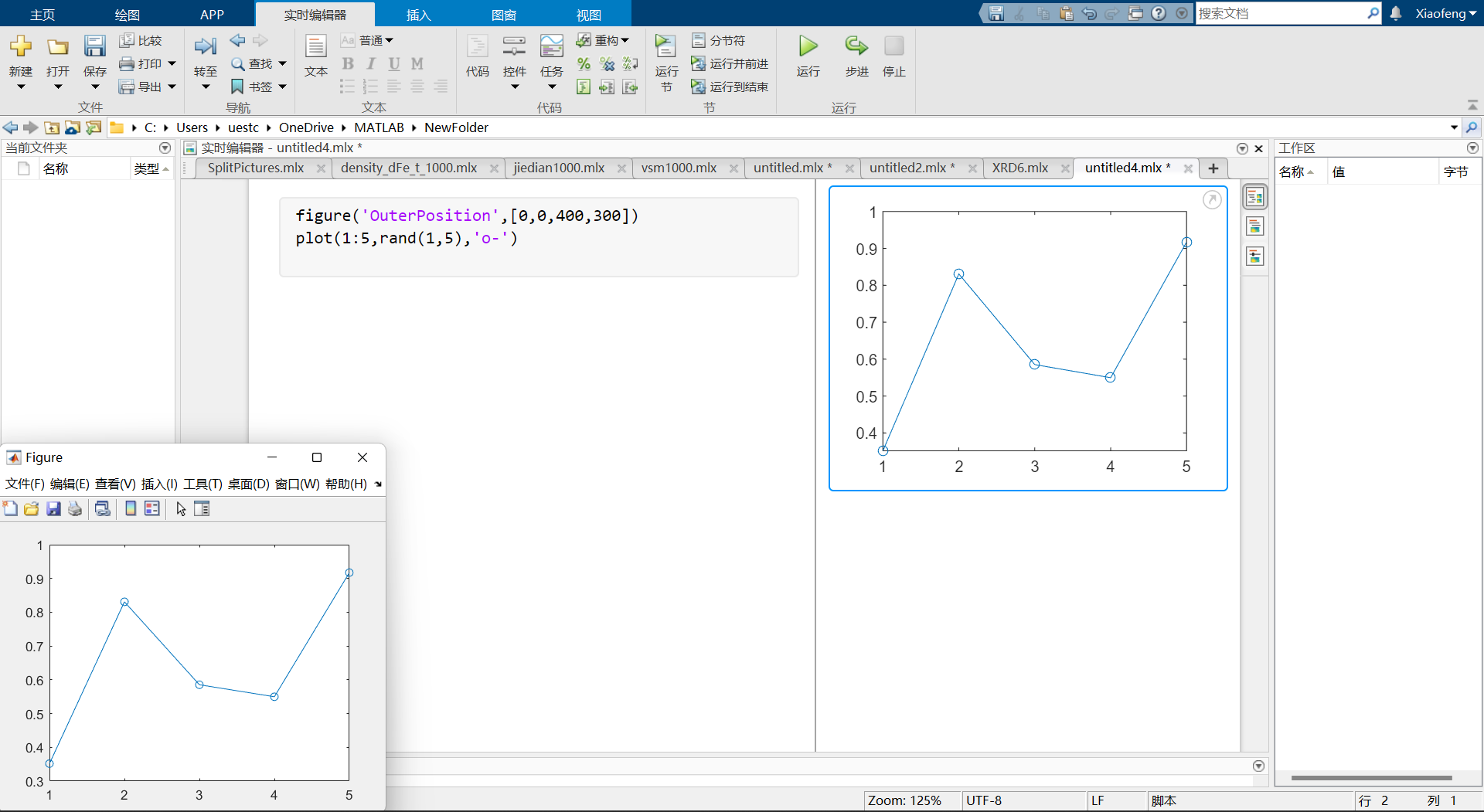Click the Users segment in the folder path

(192, 127)
